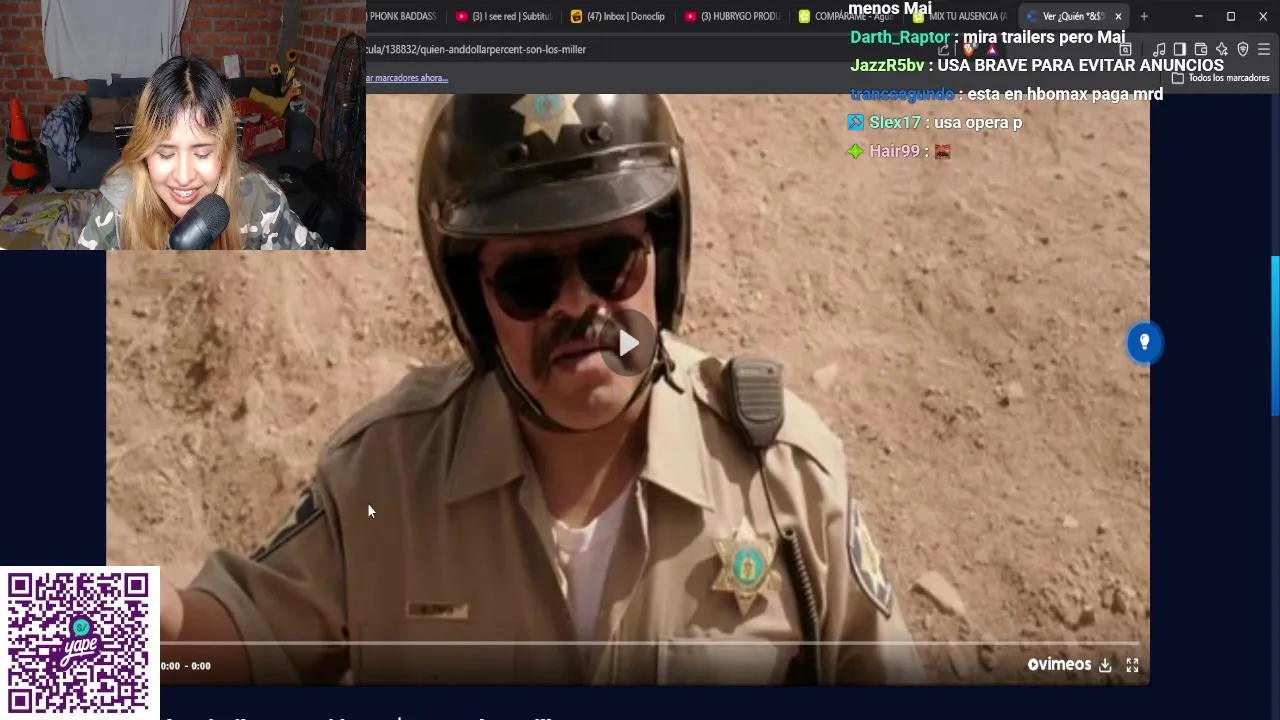This screenshot has width=1280, height=720.
Task: Open a new browser tab
Action: (x=1144, y=16)
